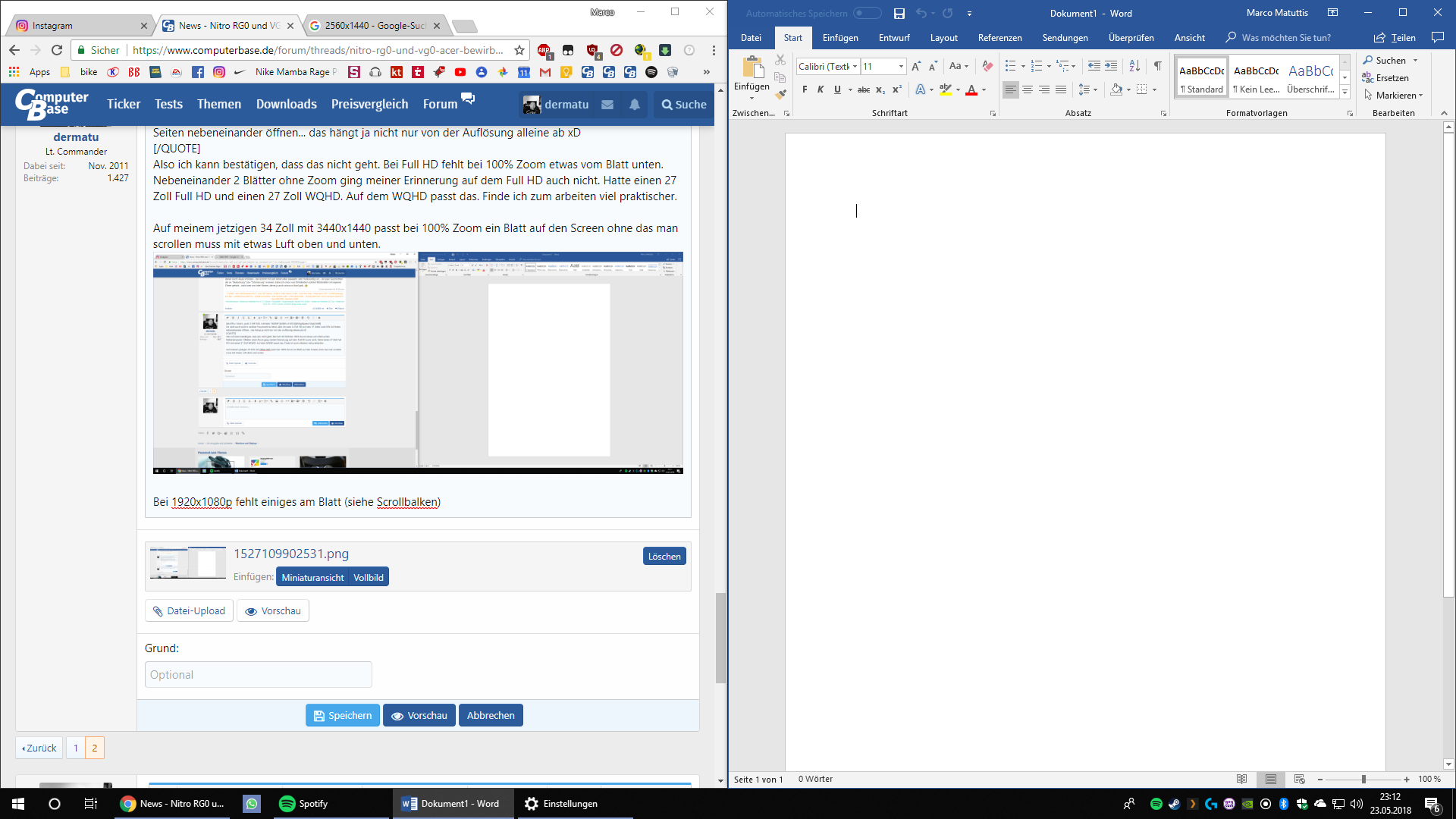
Task: Click the show paragraph marks icon
Action: [x=1157, y=66]
